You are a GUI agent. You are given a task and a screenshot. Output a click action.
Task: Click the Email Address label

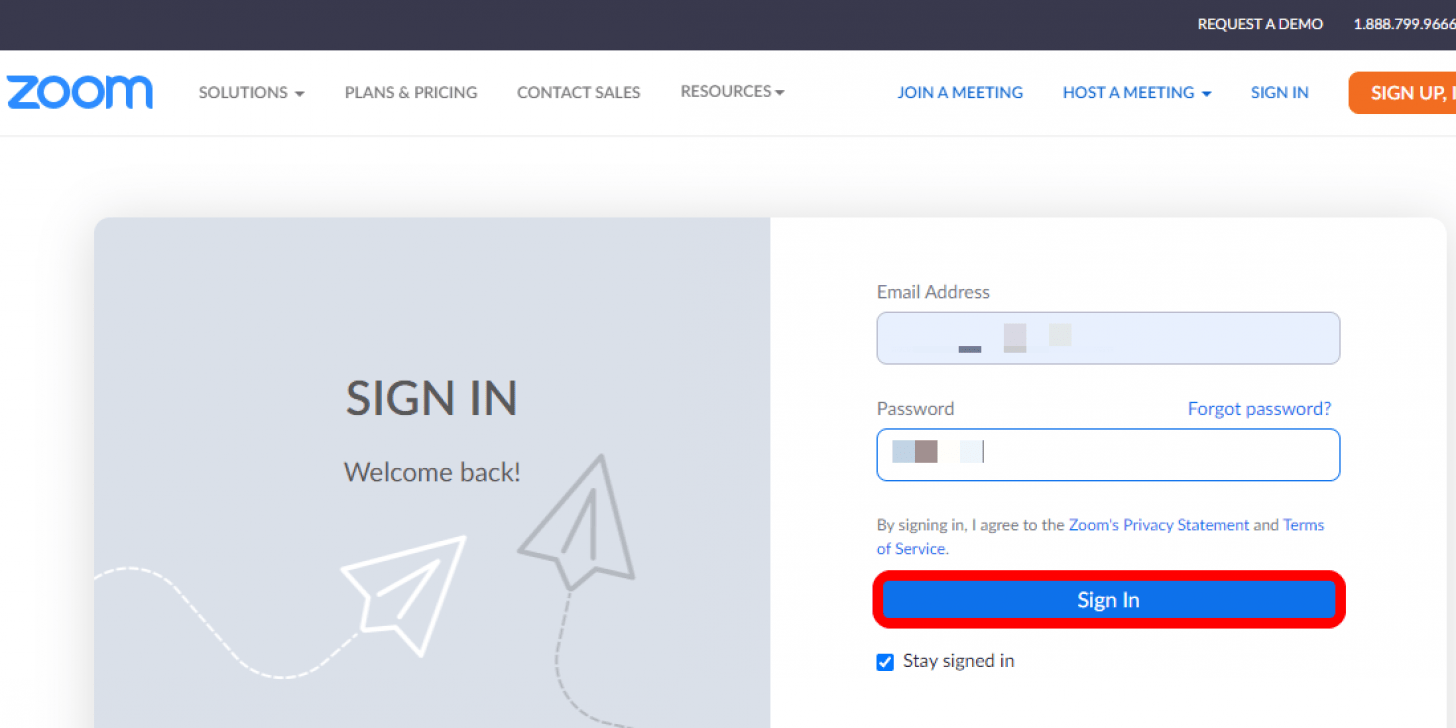click(933, 291)
